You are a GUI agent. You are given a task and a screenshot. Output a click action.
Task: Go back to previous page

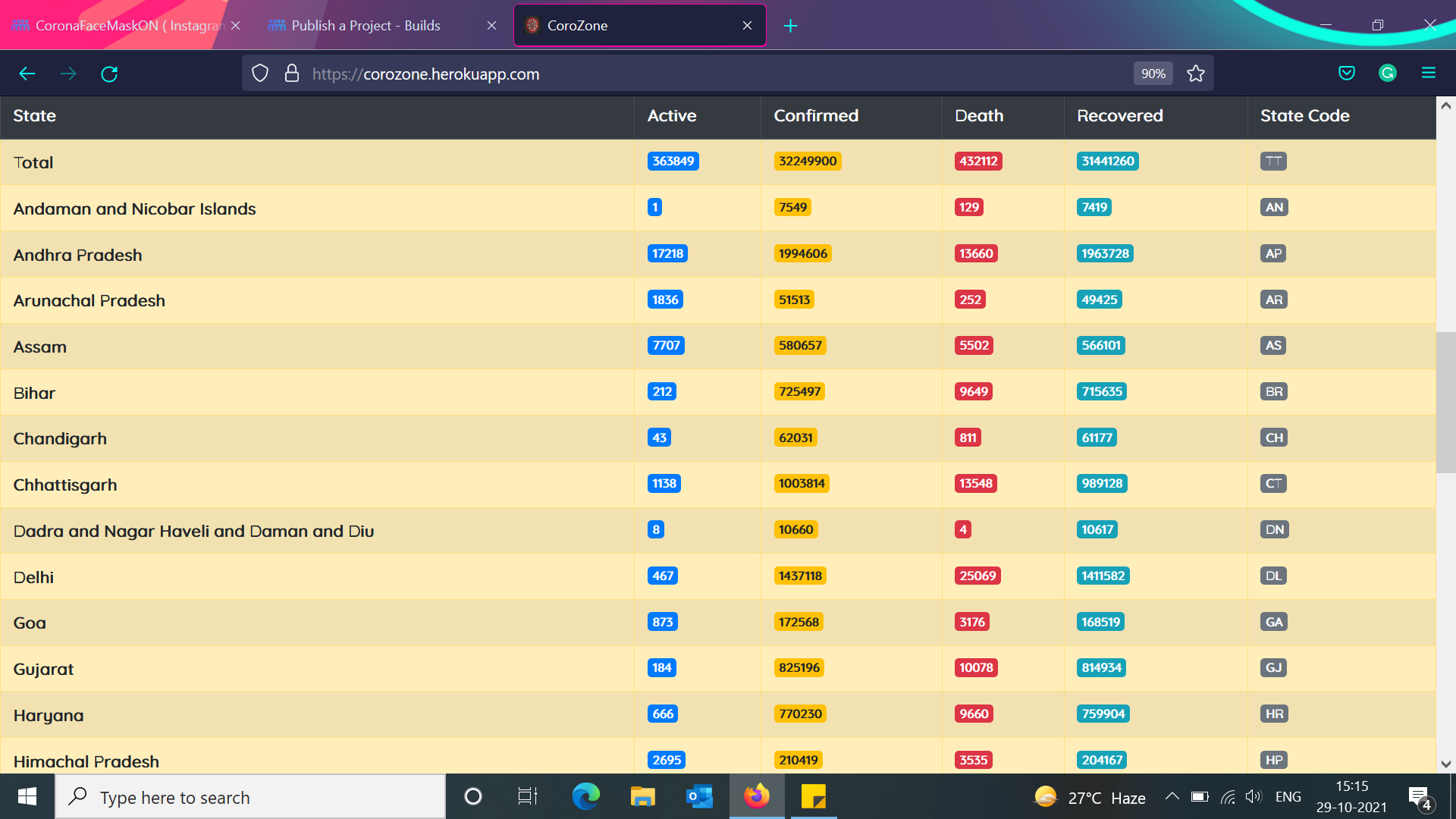pyautogui.click(x=27, y=74)
